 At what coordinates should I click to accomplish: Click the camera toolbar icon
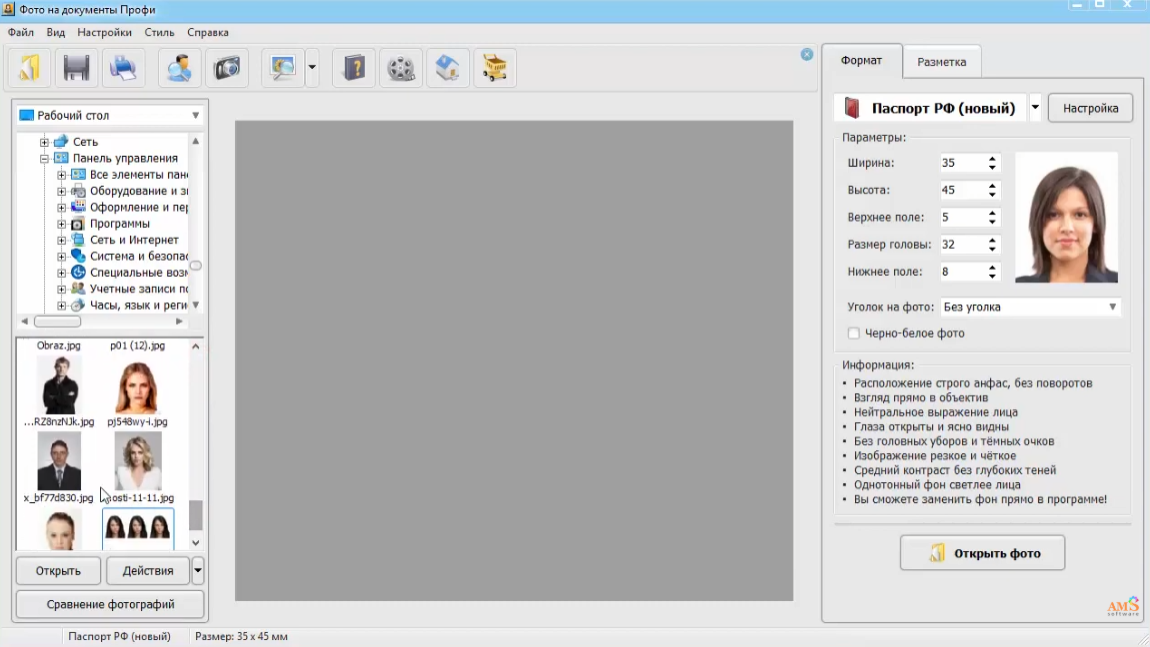click(x=227, y=68)
